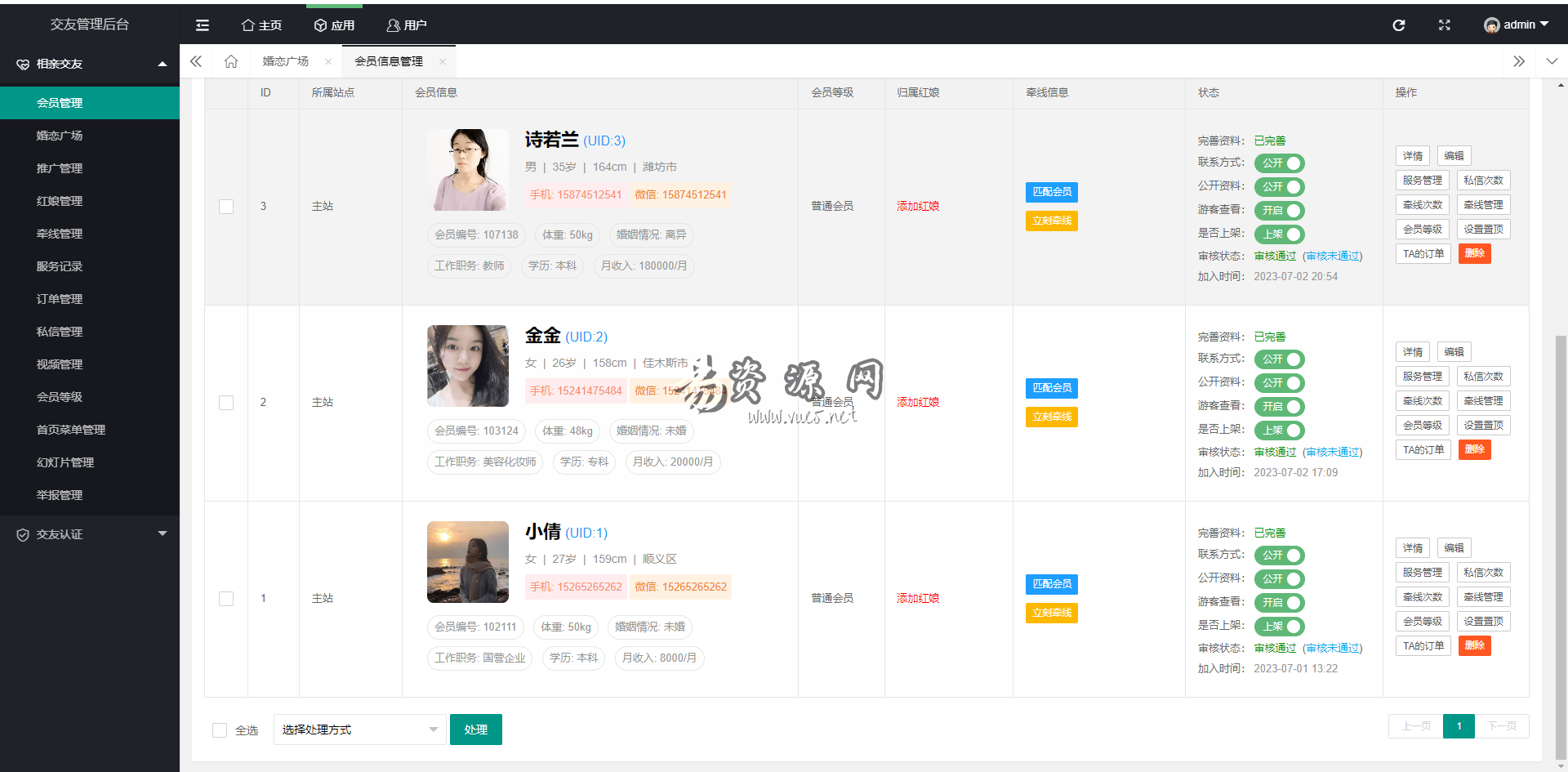Check the row checkbox for 小倩

(x=226, y=599)
